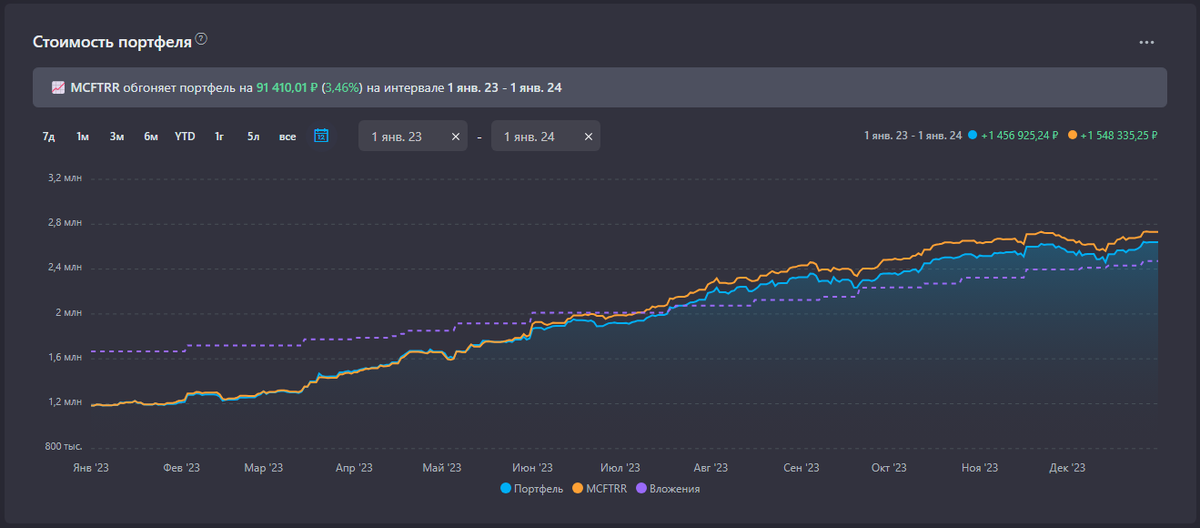The image size is (1200, 528).
Task: Open the calendar date picker icon
Action: click(x=321, y=136)
